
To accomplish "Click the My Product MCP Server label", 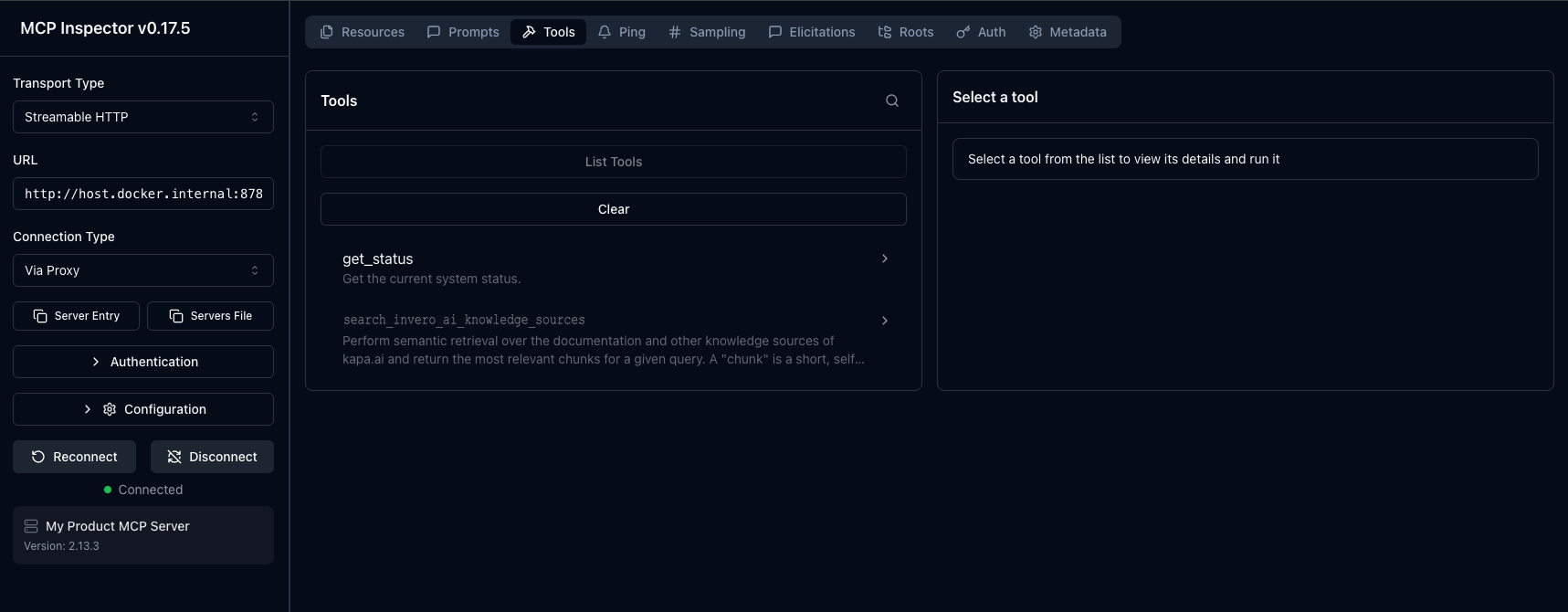I will click(x=118, y=526).
